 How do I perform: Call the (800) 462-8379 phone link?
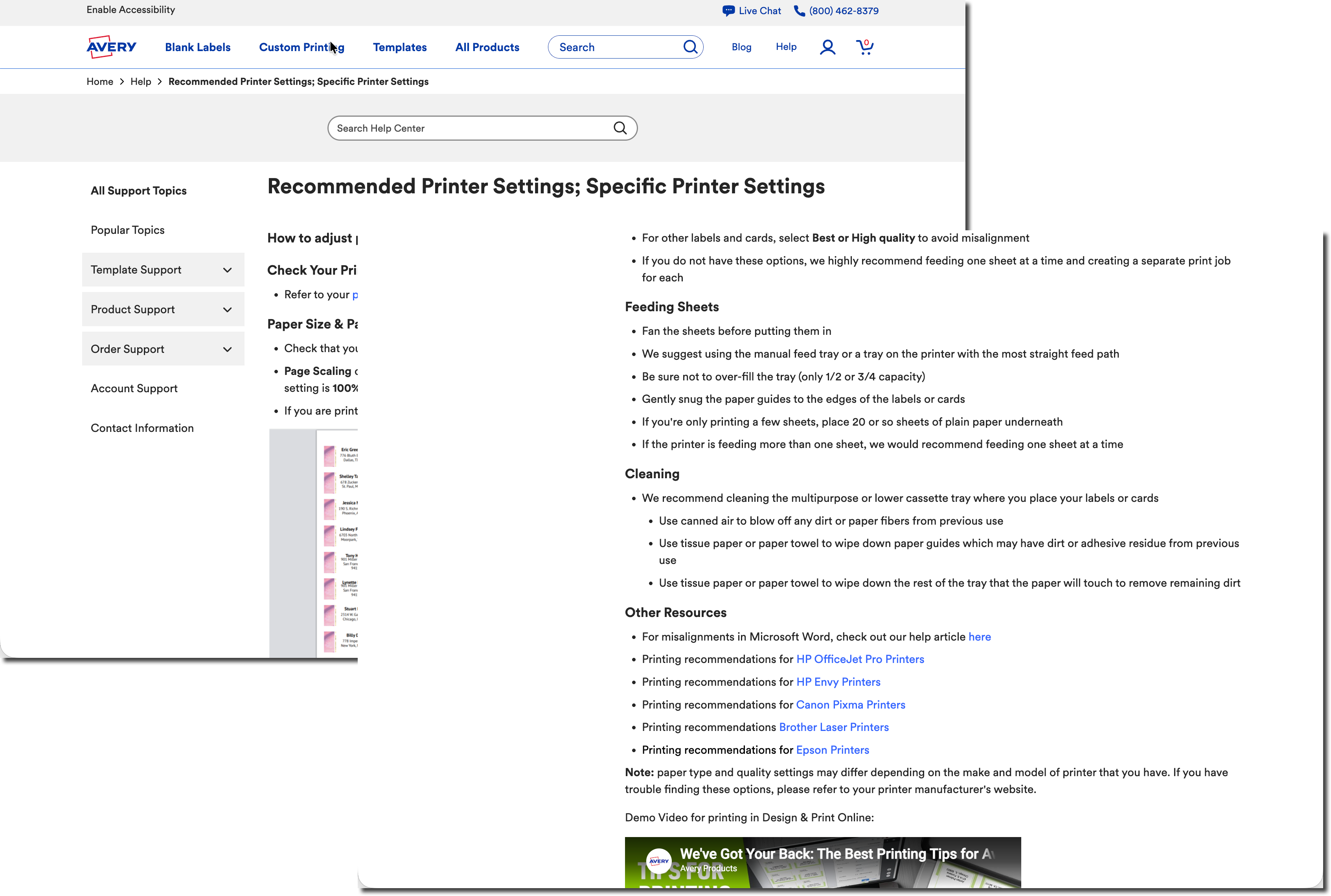click(x=844, y=11)
